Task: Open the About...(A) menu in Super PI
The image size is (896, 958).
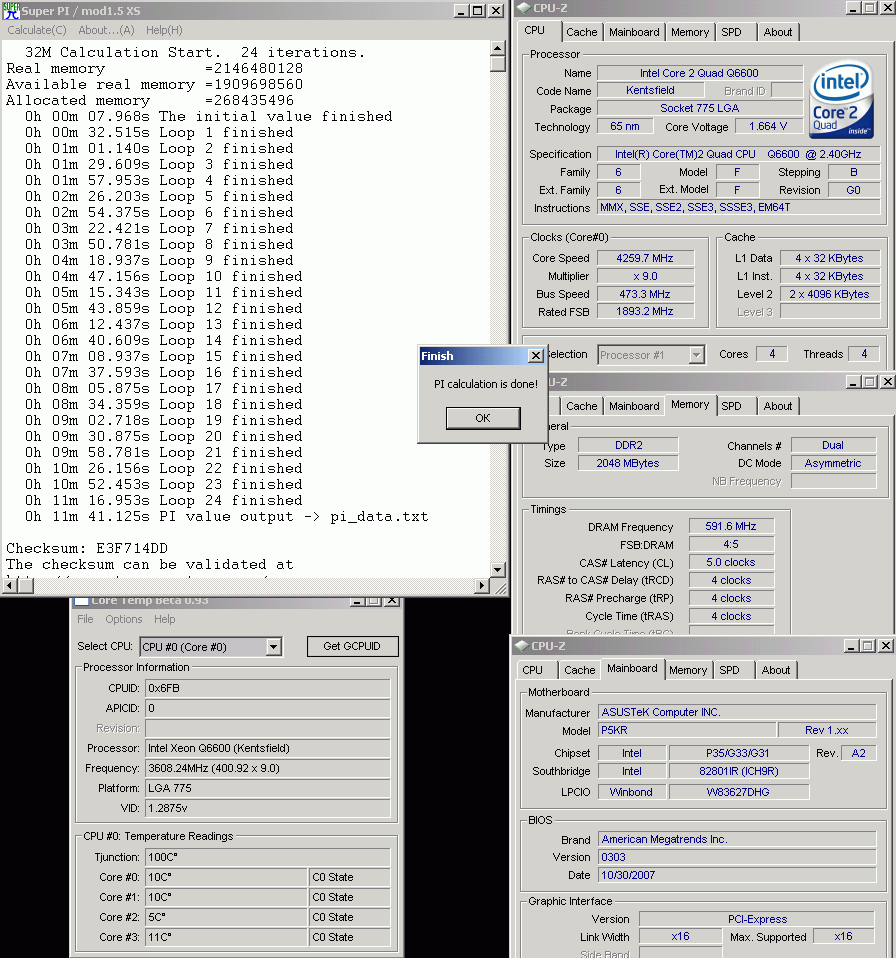Action: point(106,30)
